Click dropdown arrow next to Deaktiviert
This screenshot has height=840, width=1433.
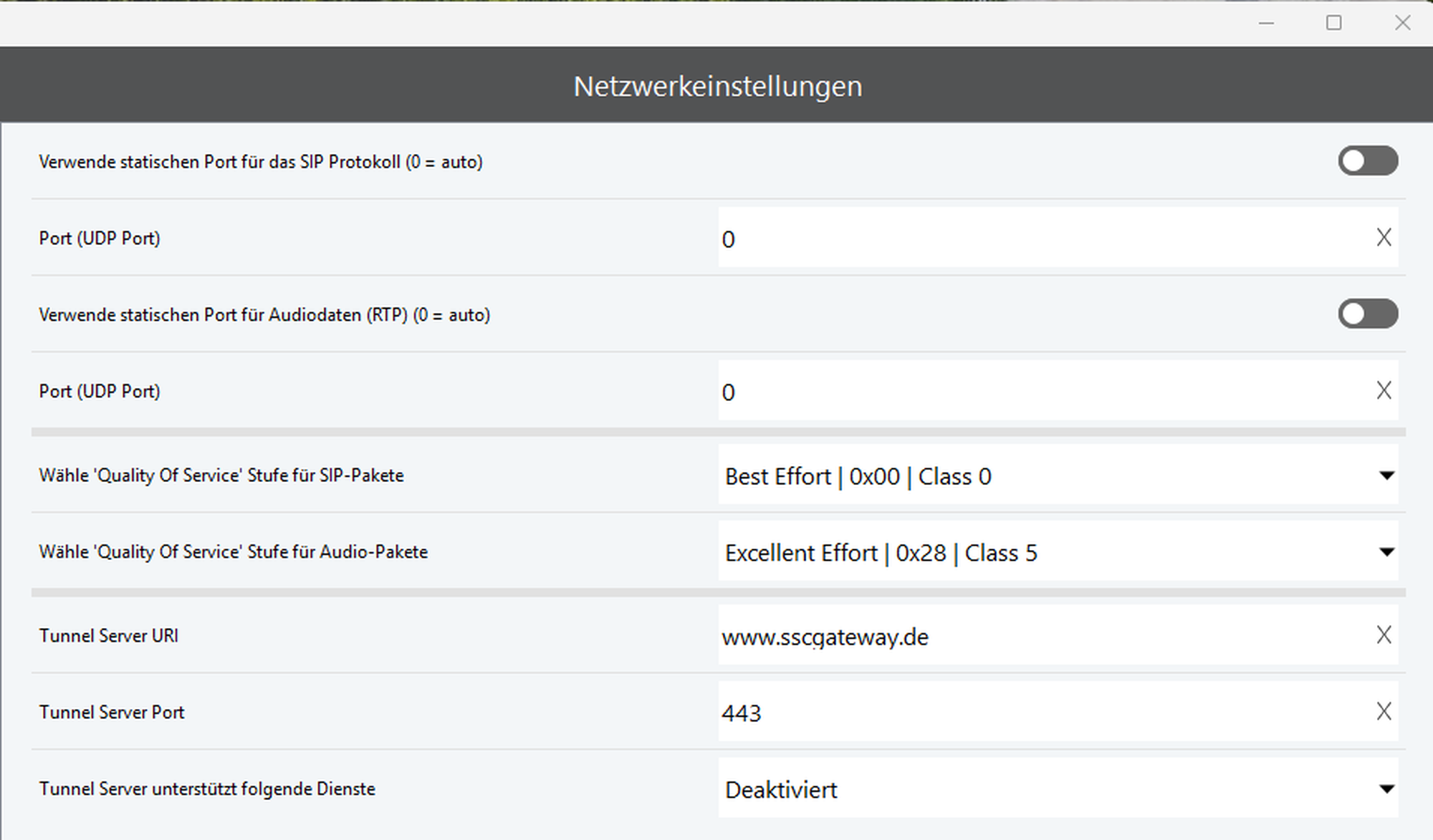[x=1386, y=789]
